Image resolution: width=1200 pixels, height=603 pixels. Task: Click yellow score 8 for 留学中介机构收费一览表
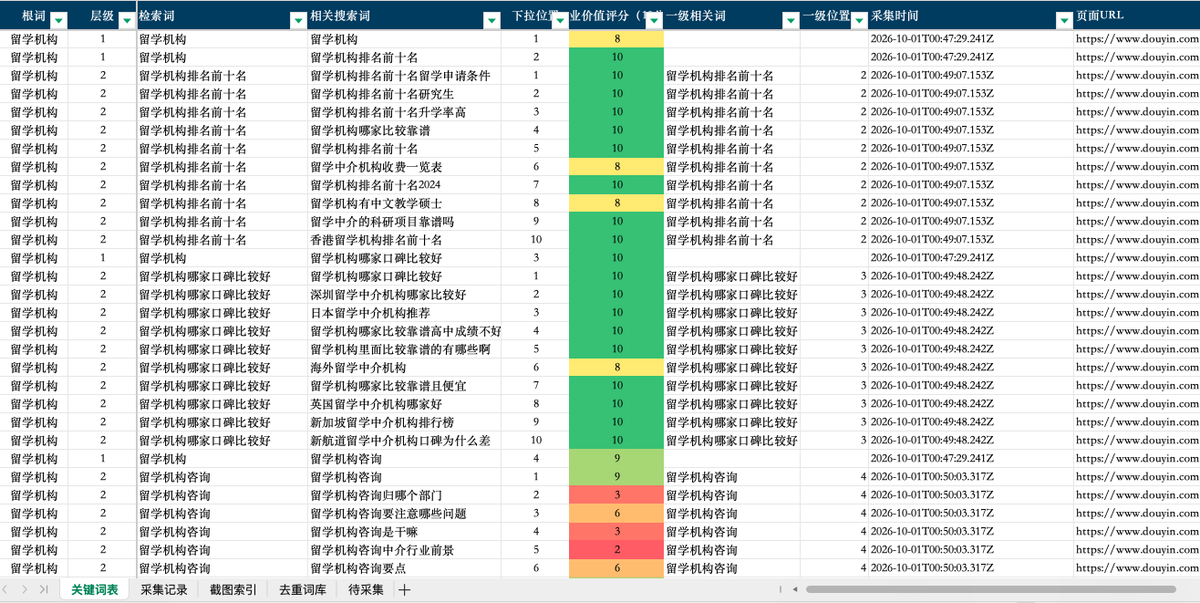(x=616, y=167)
